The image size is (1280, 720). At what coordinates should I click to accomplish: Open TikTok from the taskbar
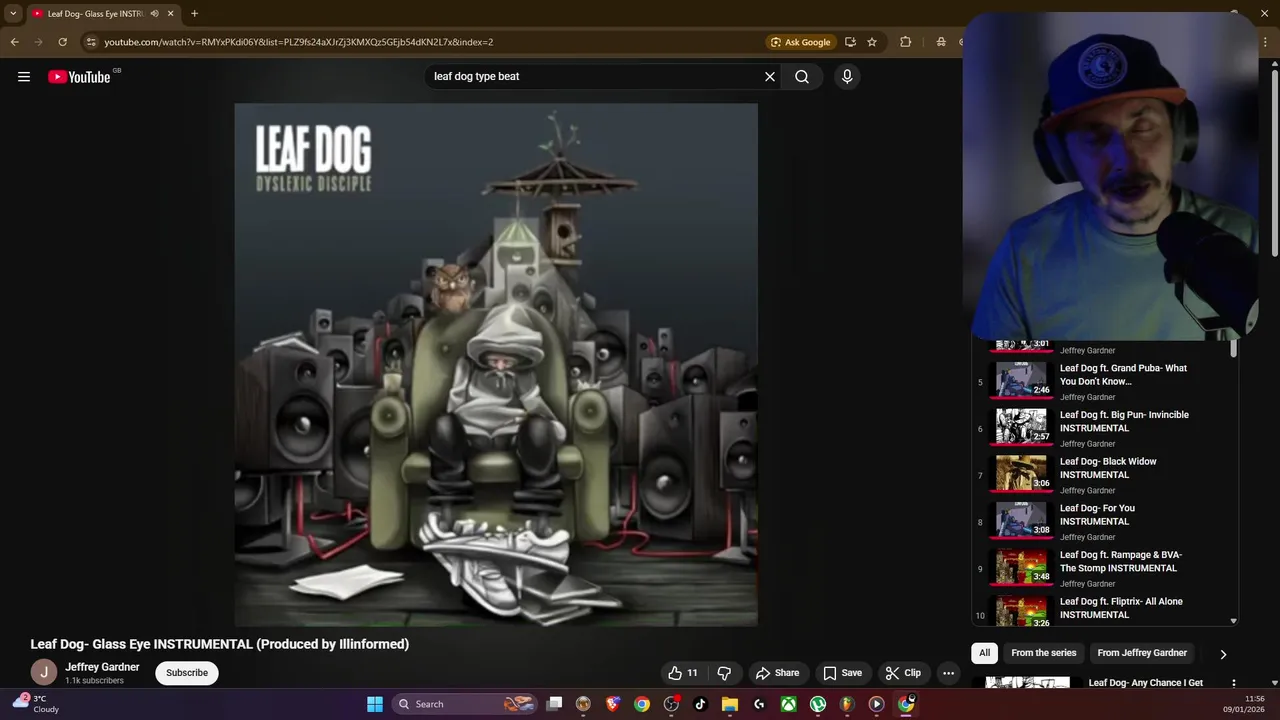pos(700,704)
